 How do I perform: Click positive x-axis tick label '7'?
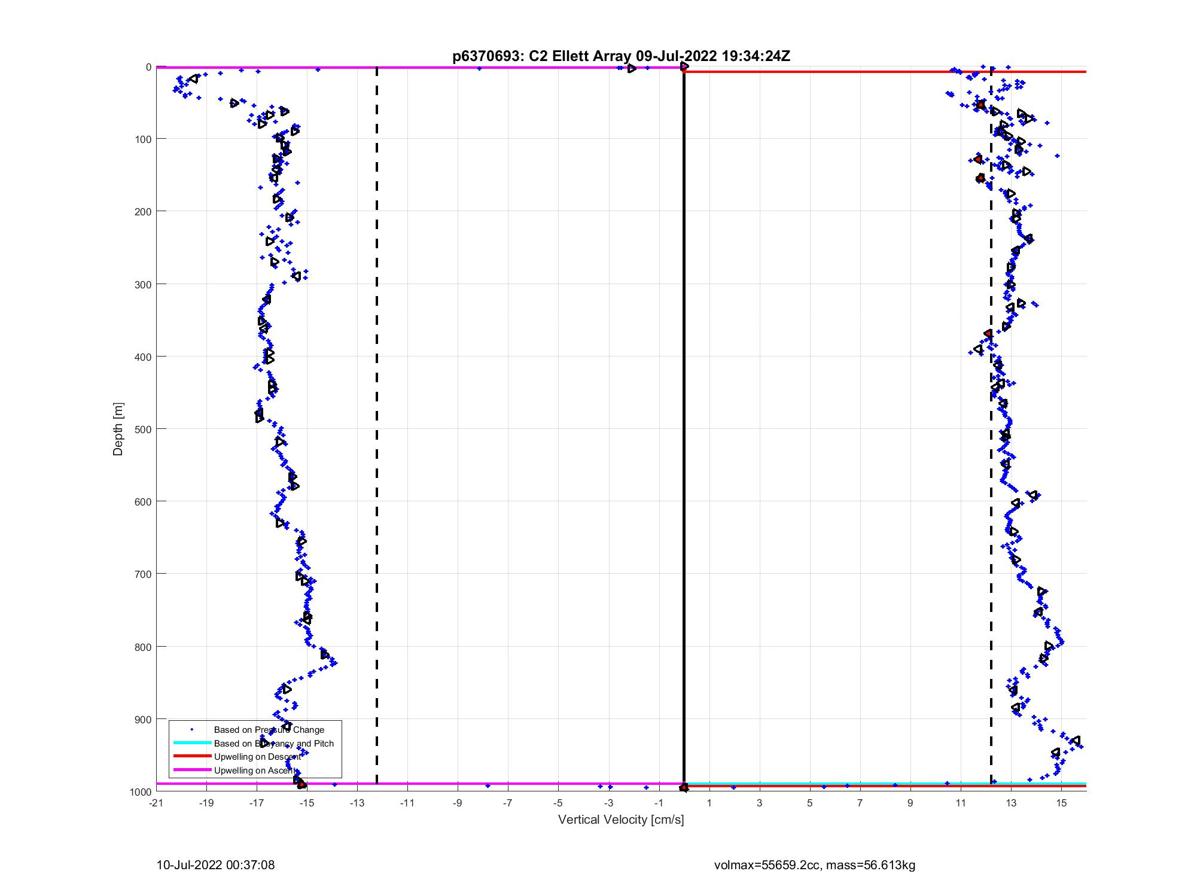pos(859,803)
